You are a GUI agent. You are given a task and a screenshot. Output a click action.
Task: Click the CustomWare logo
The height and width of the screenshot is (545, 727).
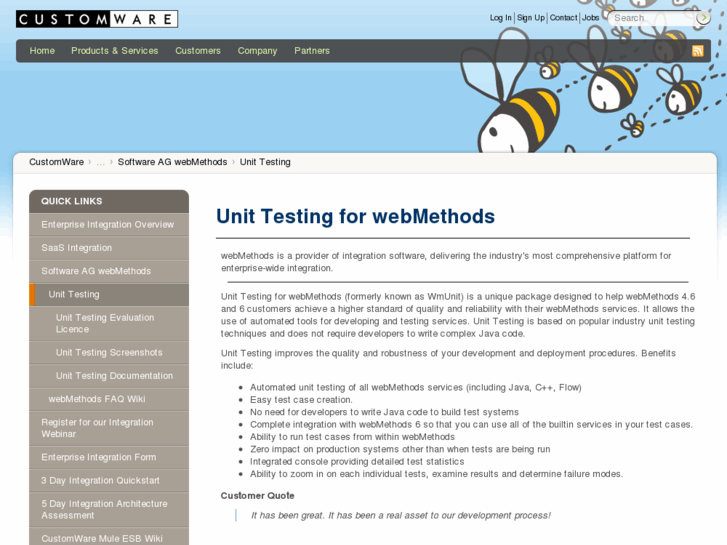click(x=97, y=19)
